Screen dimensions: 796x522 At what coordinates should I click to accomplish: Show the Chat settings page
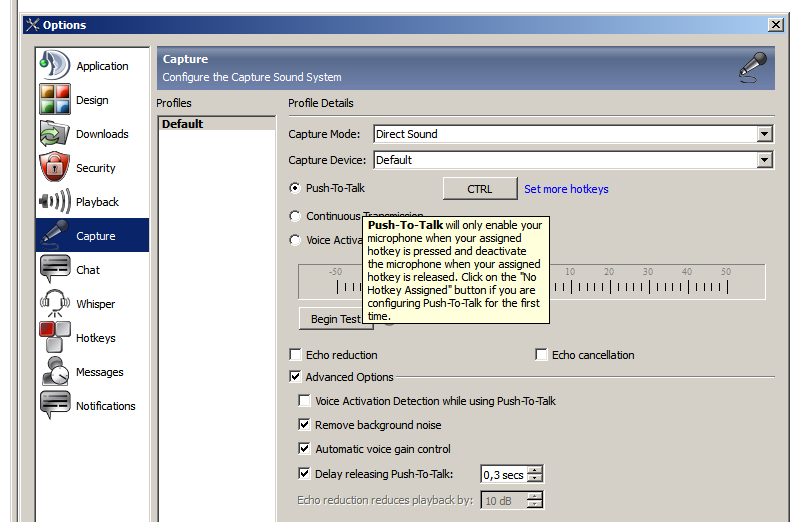tap(92, 270)
